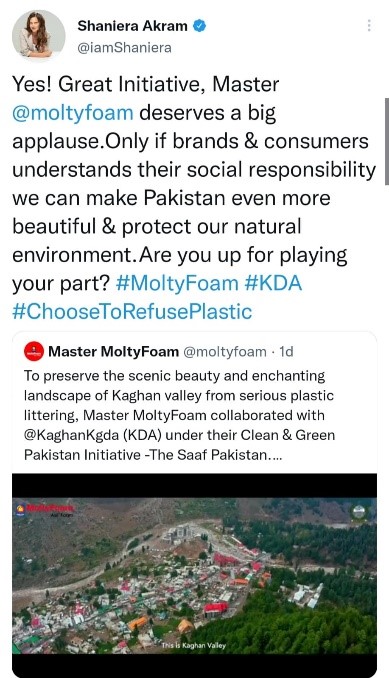Open the #ChooseToRefusePlastic hashtag
This screenshot has width=389, height=678.
(132, 312)
